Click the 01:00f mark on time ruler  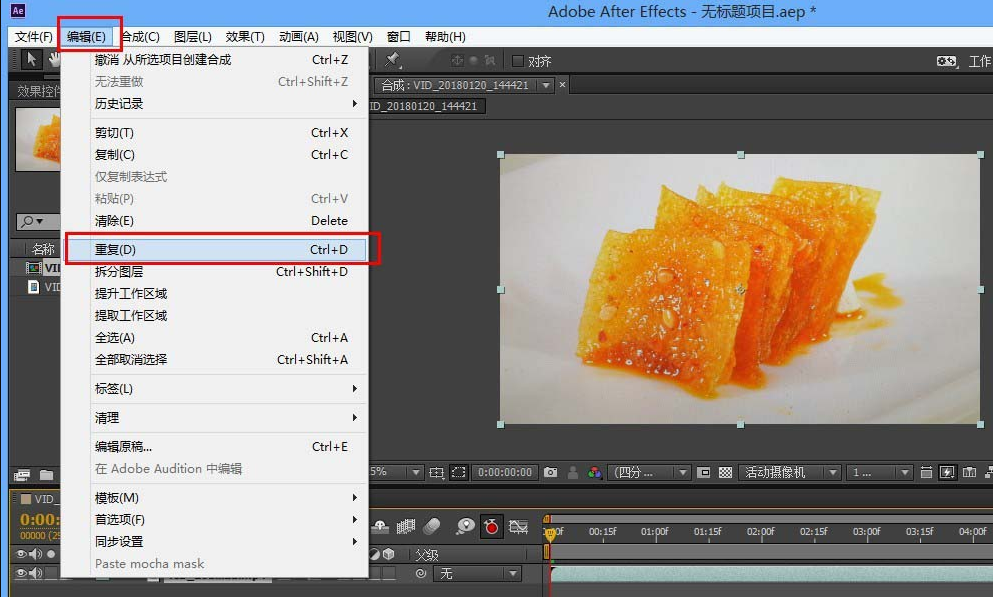655,532
